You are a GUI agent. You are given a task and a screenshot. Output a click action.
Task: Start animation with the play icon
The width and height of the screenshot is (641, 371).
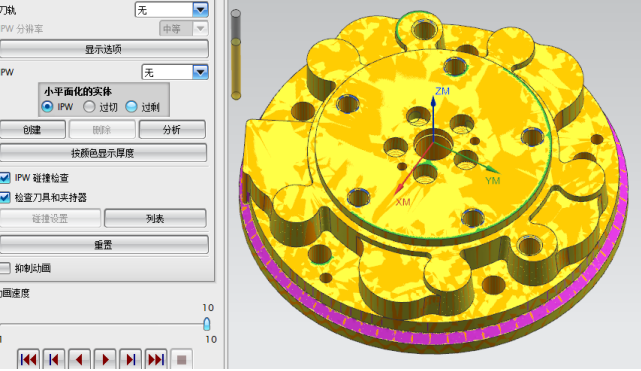[x=105, y=360]
